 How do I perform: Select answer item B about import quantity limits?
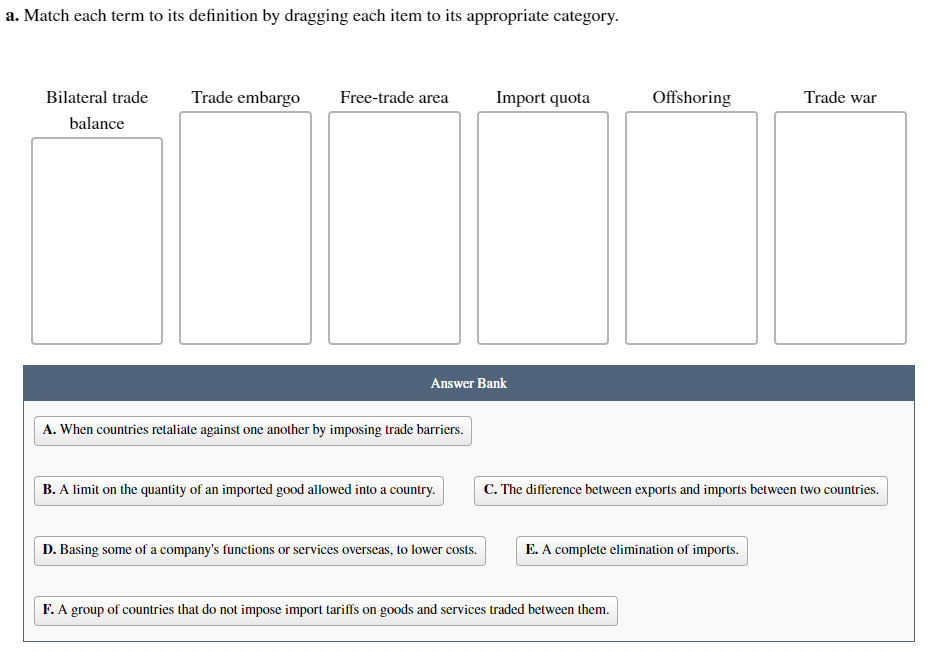[x=239, y=490]
